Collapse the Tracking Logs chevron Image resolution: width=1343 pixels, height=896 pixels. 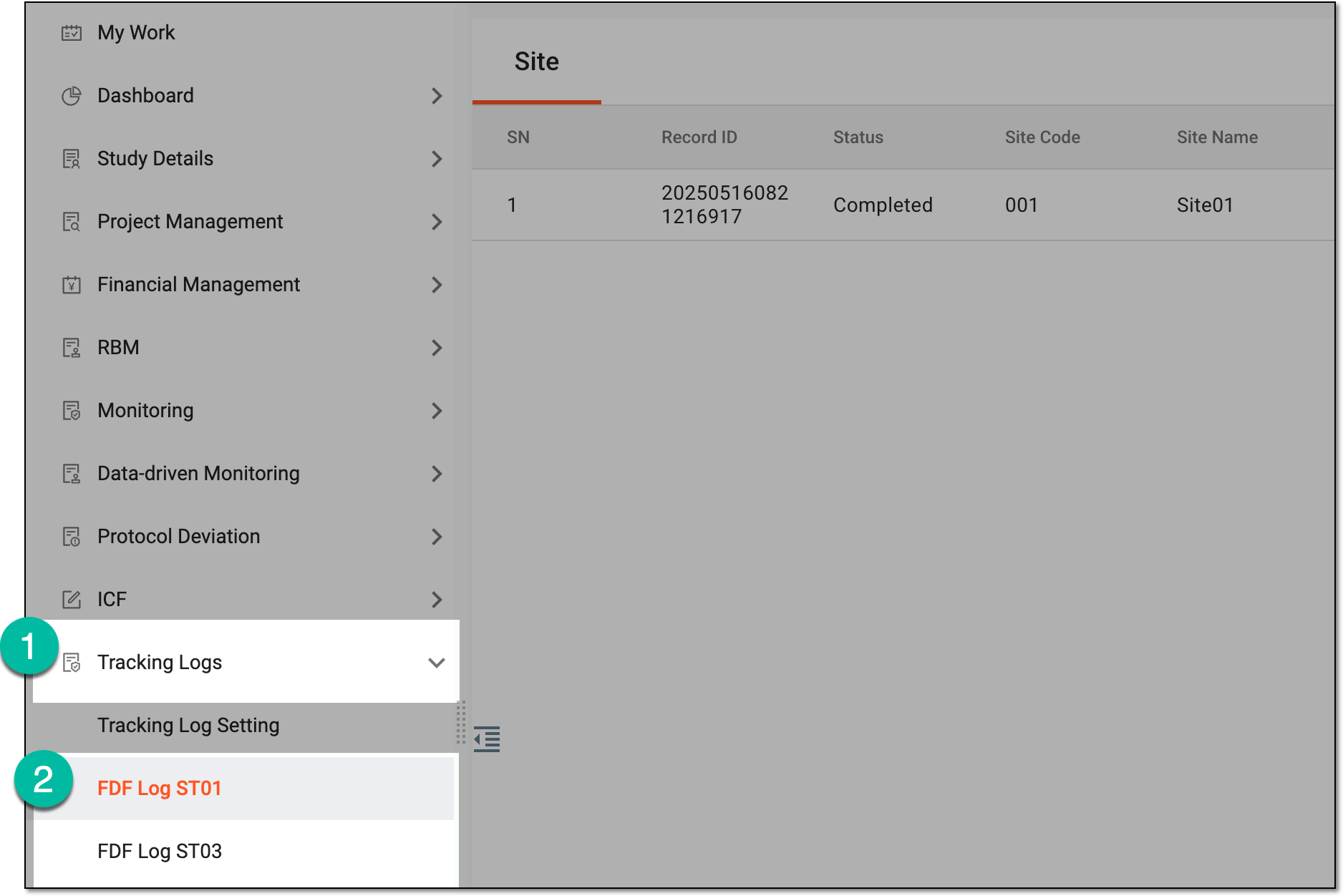click(437, 663)
